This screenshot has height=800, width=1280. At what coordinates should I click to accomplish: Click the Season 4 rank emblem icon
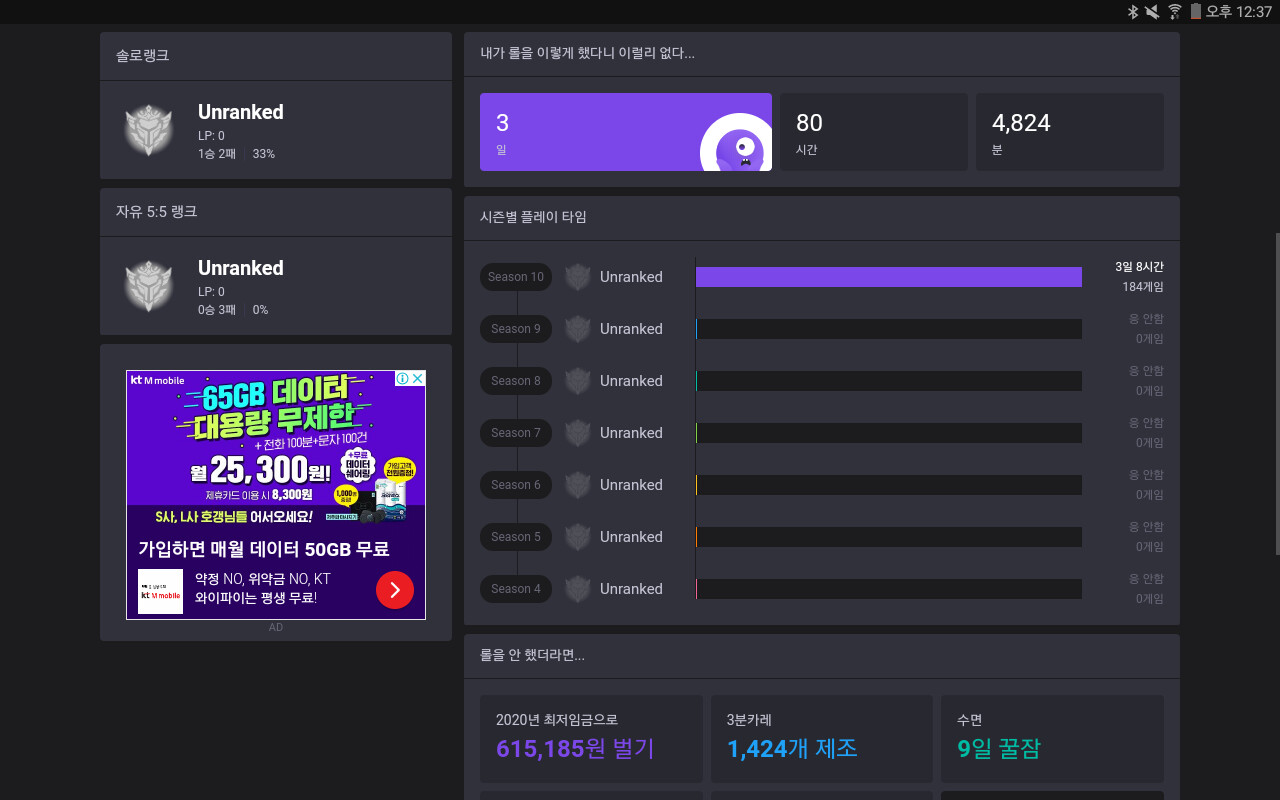tap(578, 589)
